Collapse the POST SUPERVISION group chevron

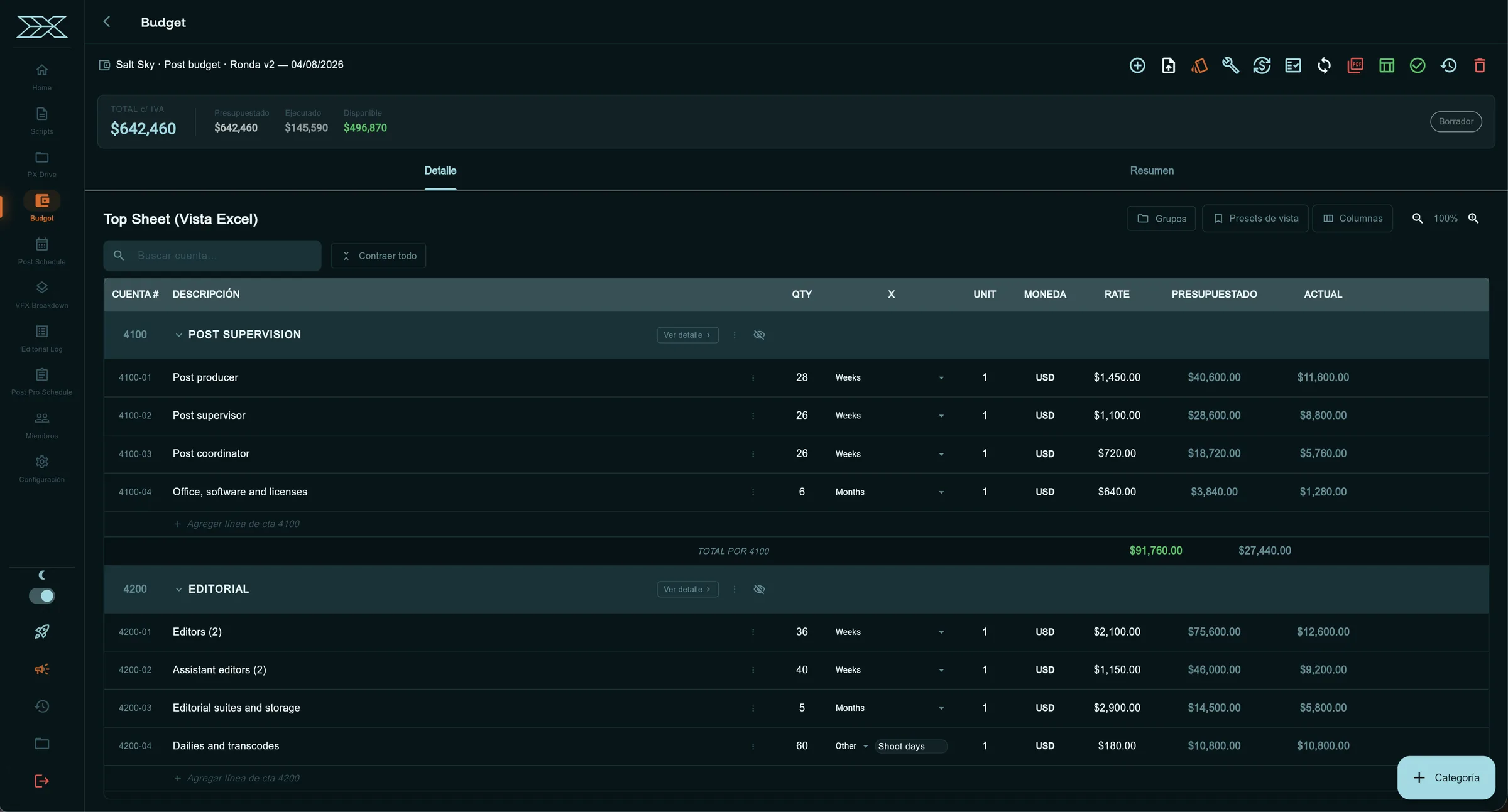(x=178, y=335)
